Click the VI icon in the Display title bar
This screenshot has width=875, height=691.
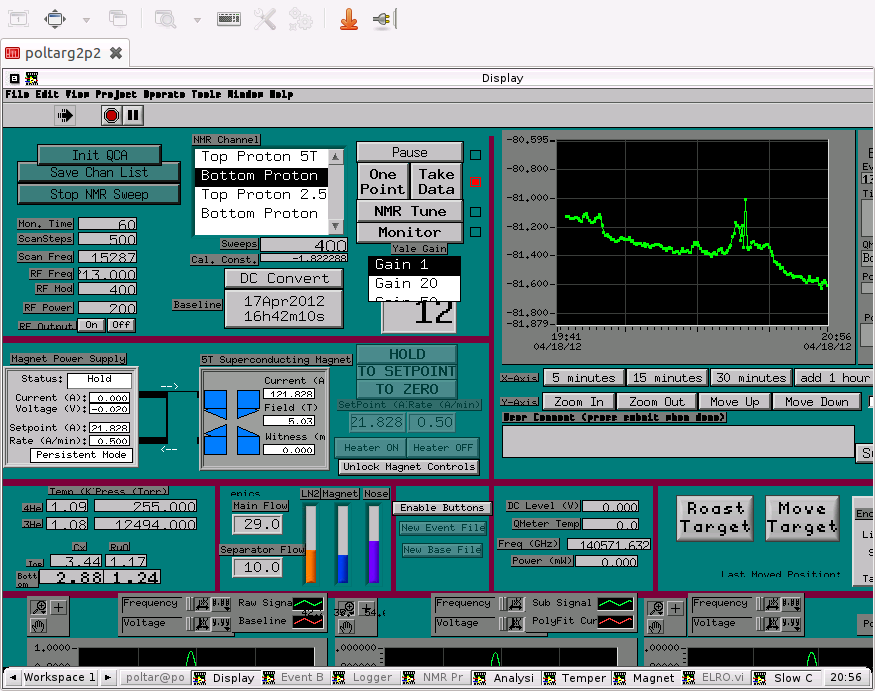(x=32, y=78)
